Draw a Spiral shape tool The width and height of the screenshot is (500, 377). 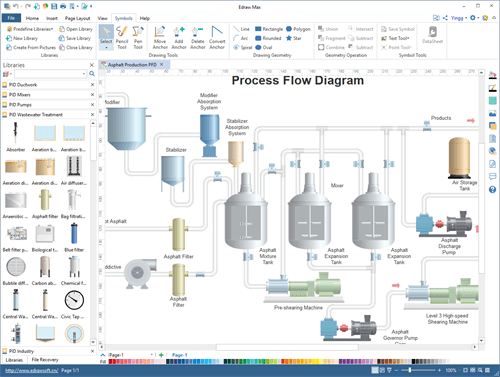(243, 47)
